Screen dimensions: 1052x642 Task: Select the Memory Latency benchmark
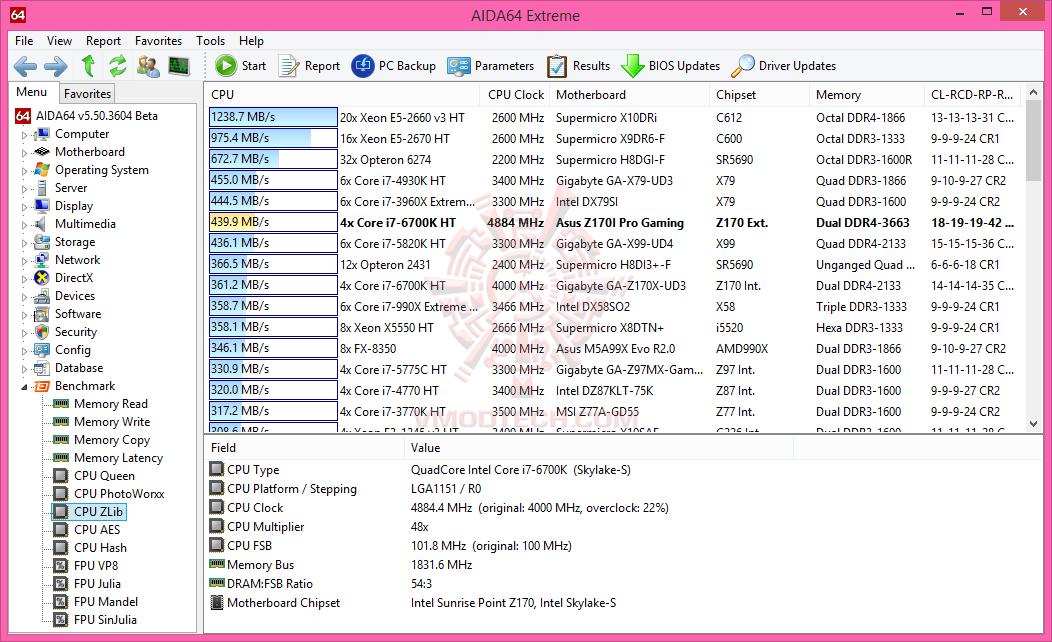(x=118, y=458)
